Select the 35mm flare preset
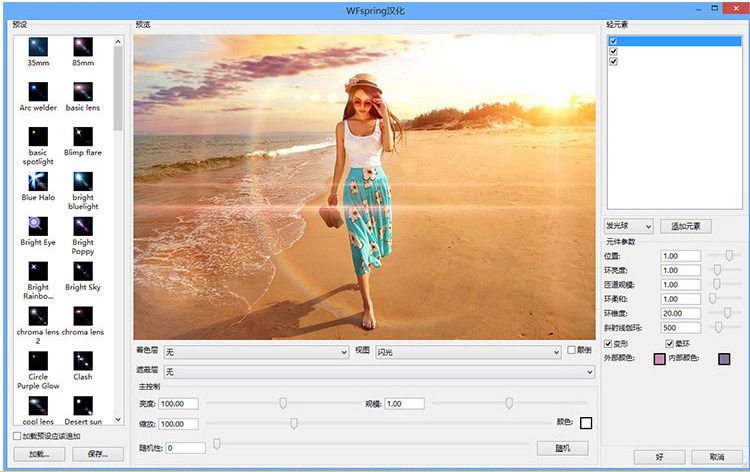The height and width of the screenshot is (472, 750). coord(39,47)
